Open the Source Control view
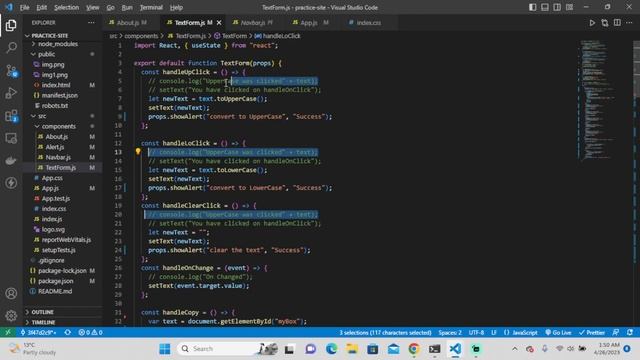The image size is (640, 360). (11, 71)
